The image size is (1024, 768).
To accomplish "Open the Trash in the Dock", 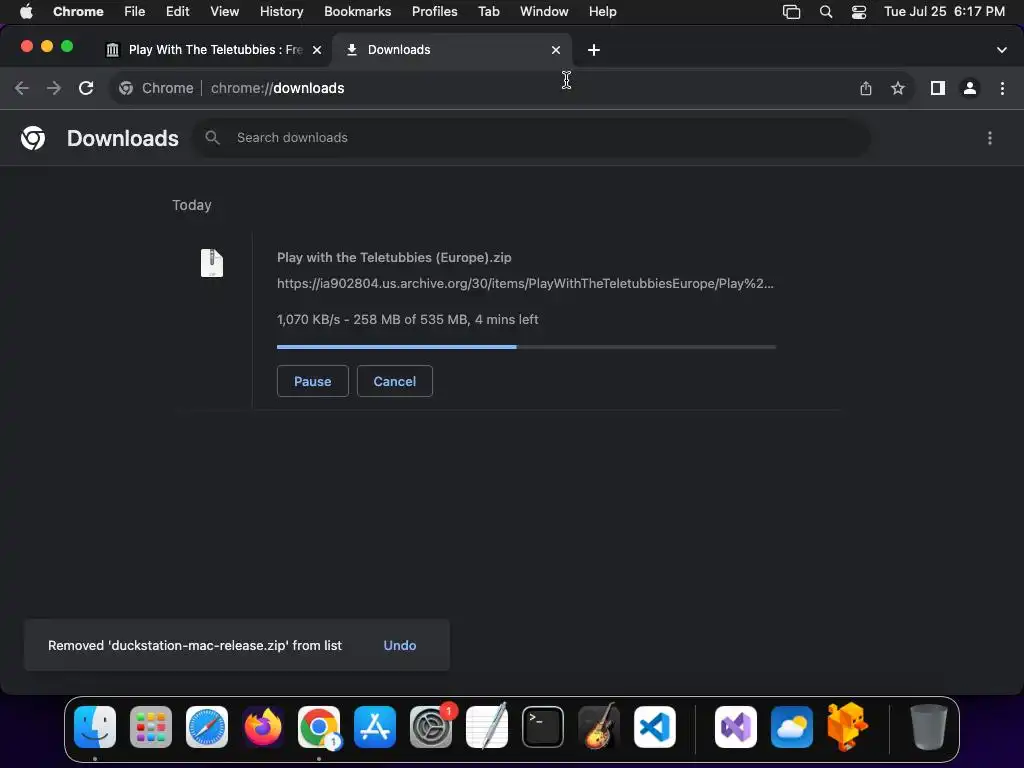I will click(928, 726).
